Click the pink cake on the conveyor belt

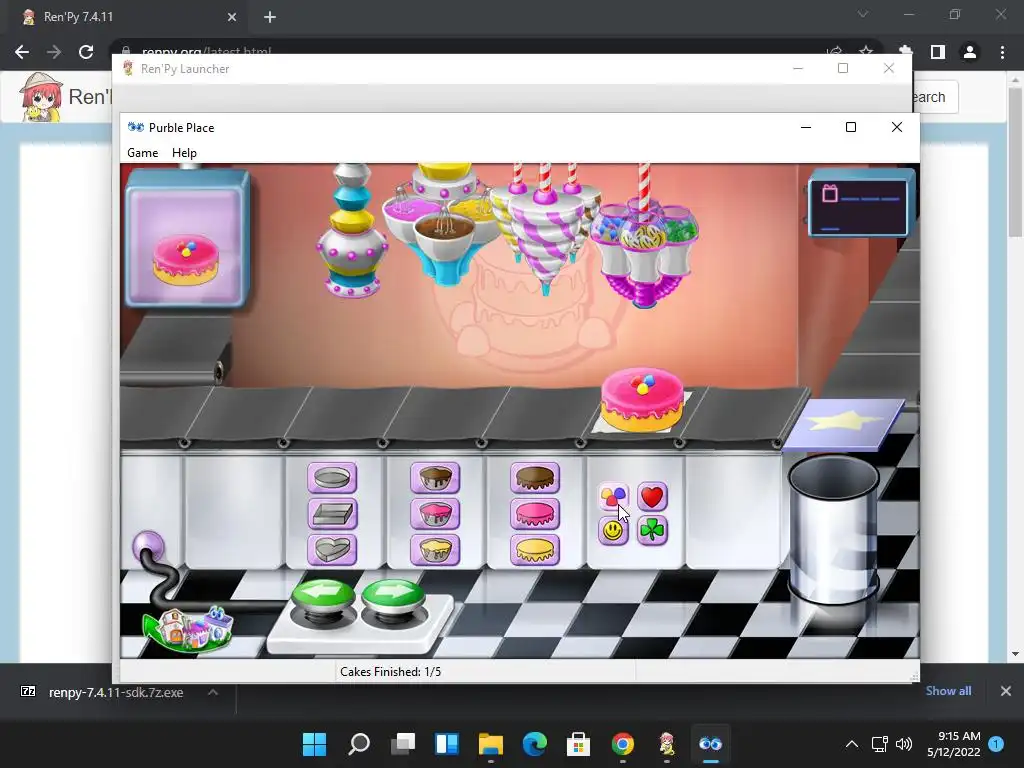point(642,400)
